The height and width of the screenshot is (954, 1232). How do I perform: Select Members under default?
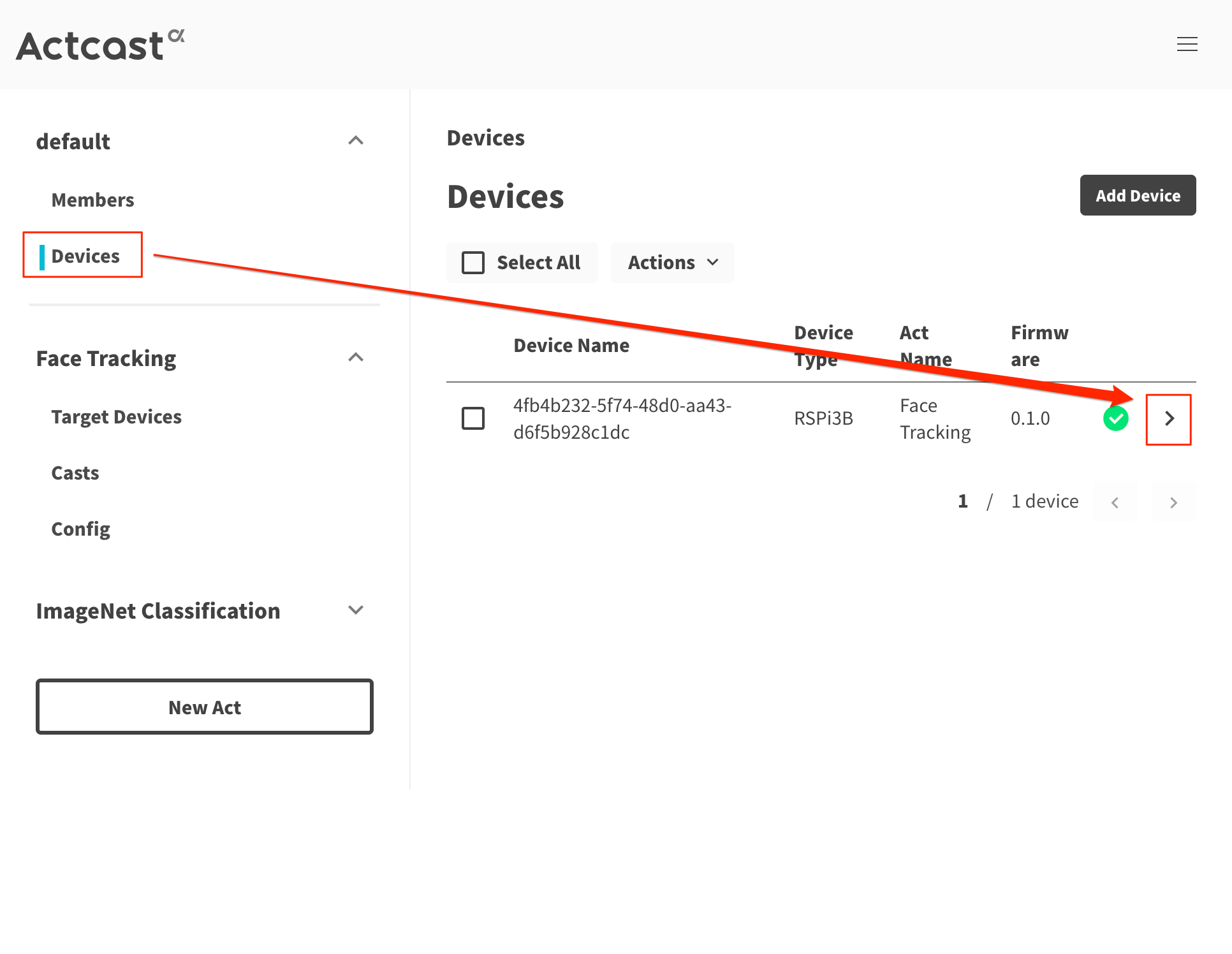coord(92,199)
